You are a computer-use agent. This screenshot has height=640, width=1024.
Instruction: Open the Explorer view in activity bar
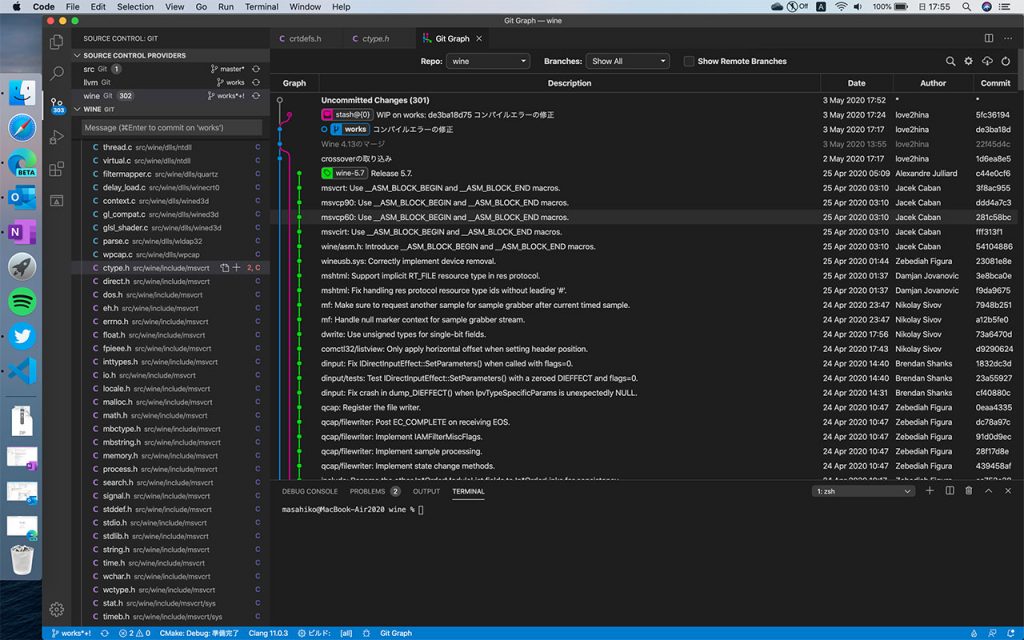(57, 42)
